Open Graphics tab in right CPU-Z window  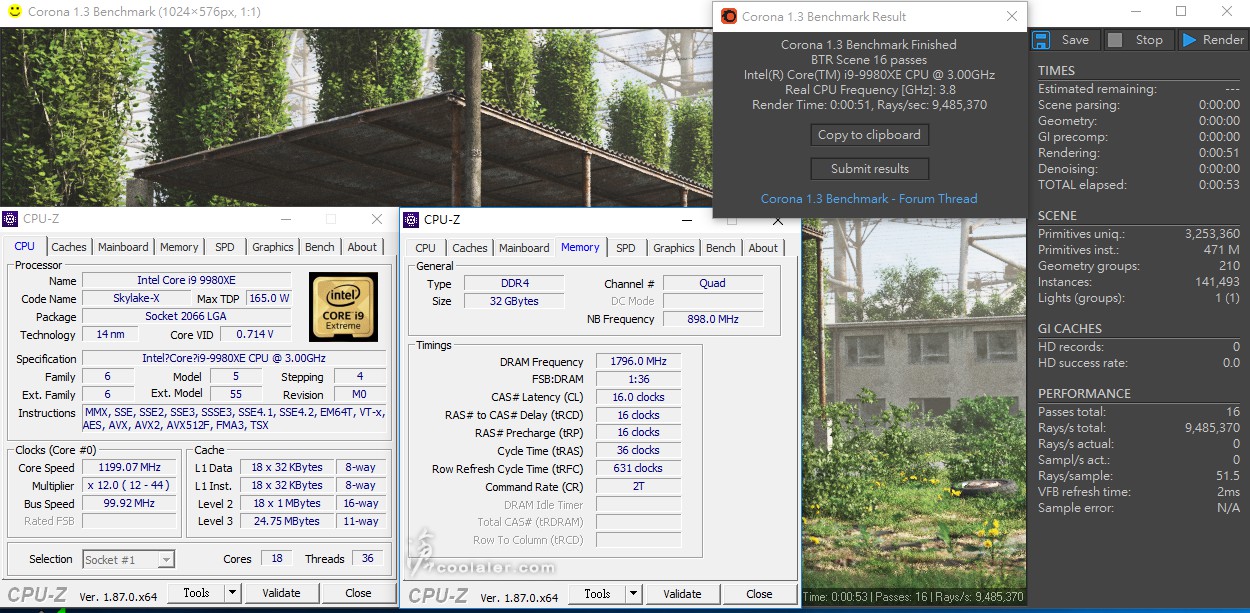[x=674, y=248]
